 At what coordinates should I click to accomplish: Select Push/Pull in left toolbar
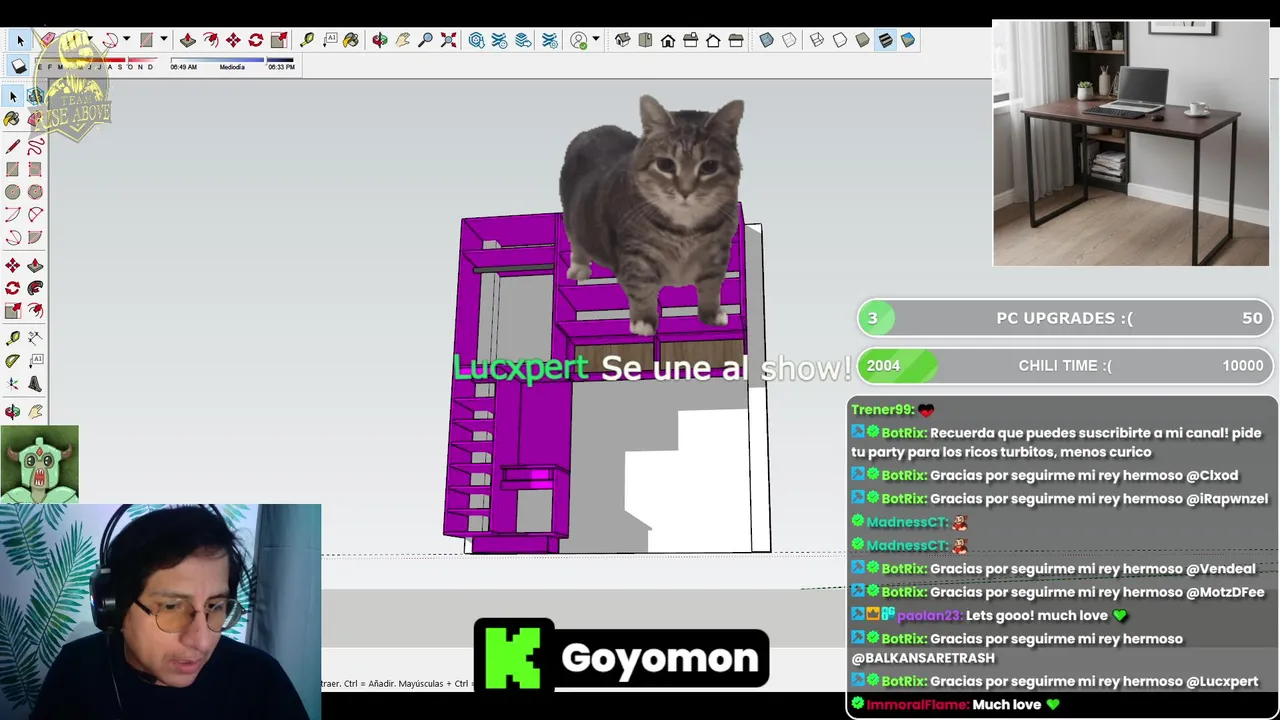[35, 265]
